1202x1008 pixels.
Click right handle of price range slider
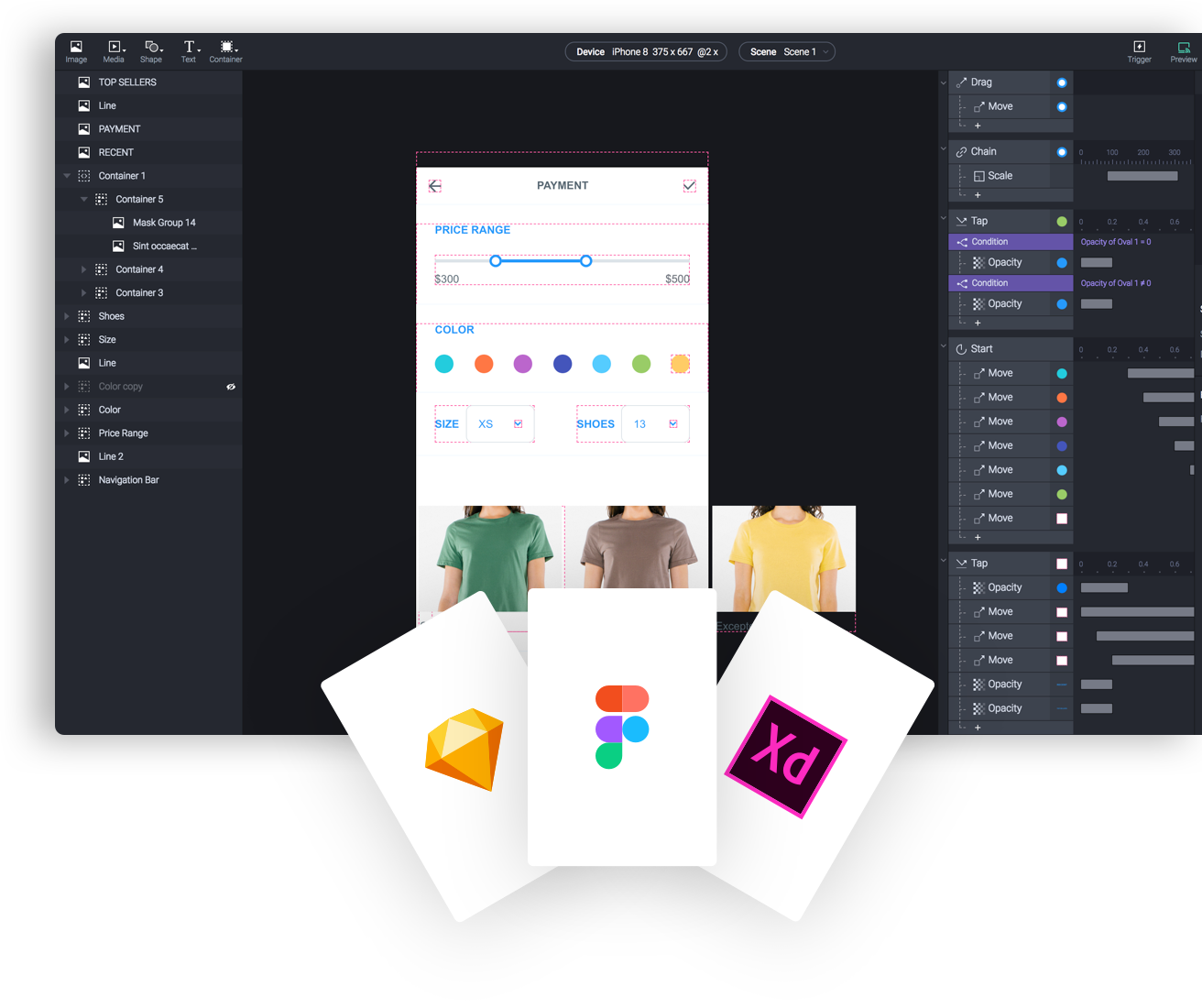click(x=586, y=261)
